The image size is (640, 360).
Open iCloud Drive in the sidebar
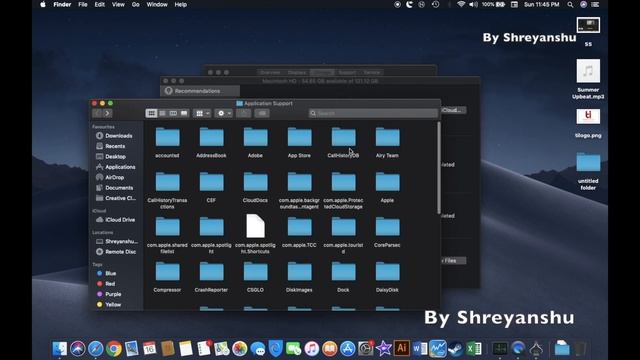[116, 220]
